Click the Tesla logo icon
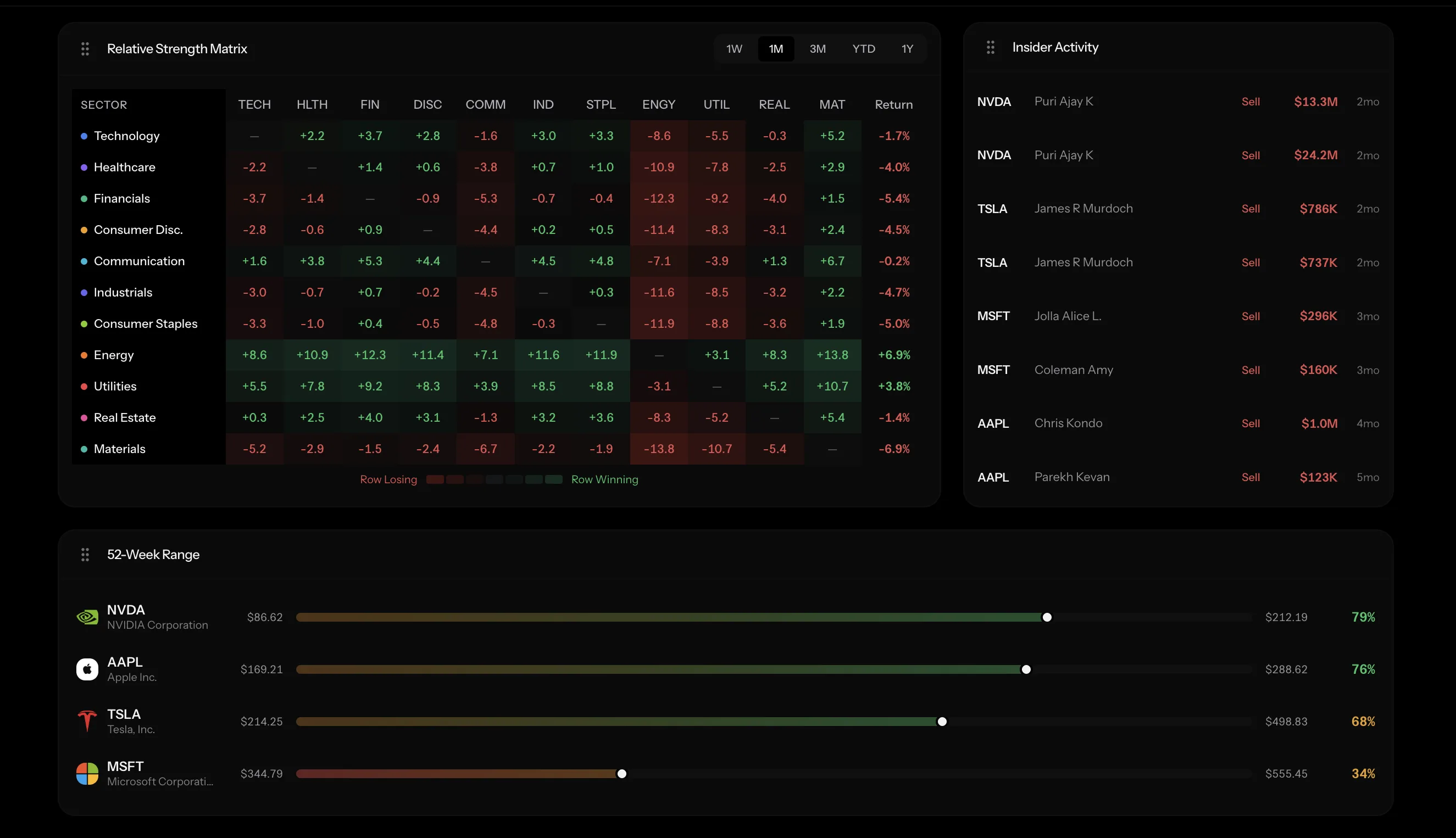 [87, 721]
